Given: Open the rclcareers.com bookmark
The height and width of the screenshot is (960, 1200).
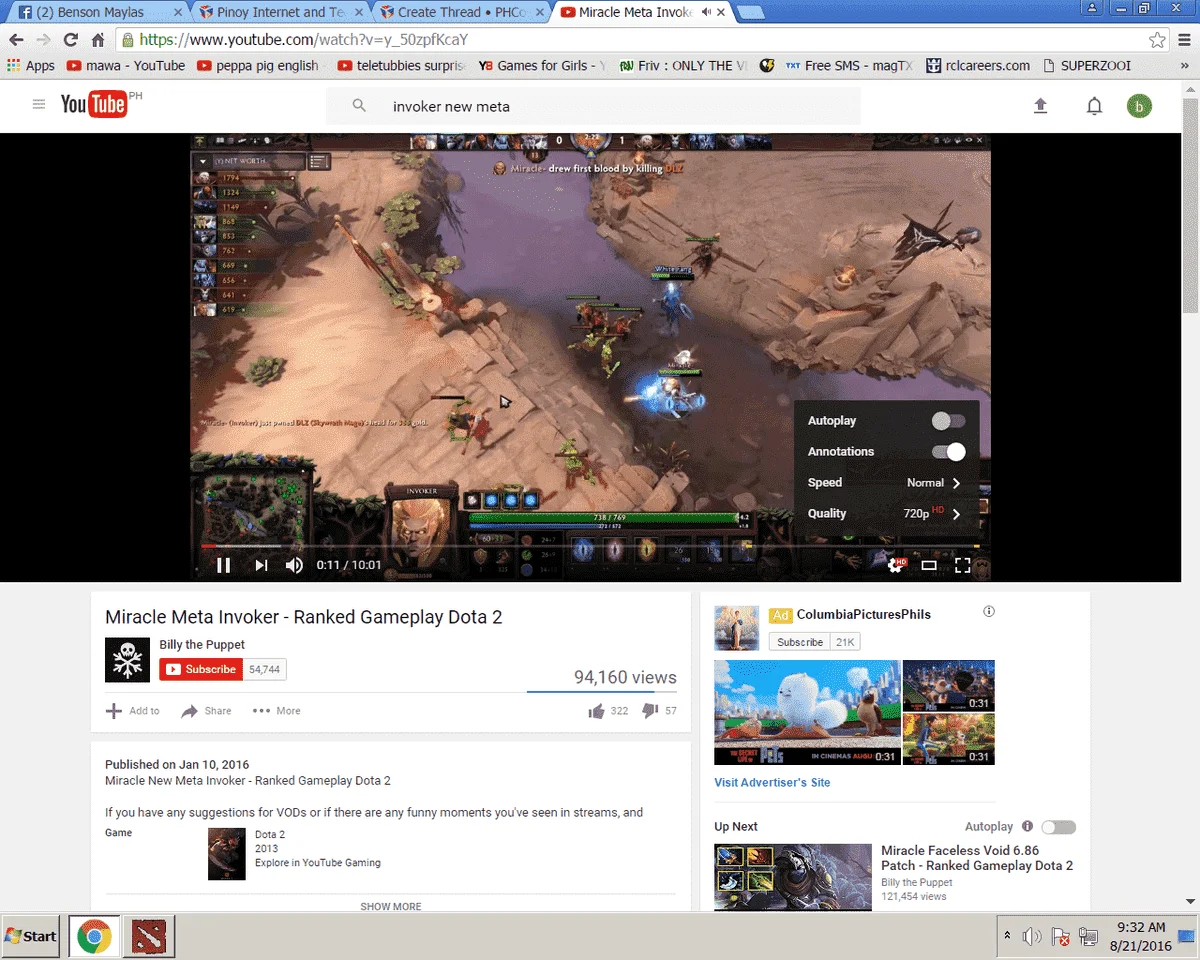Looking at the screenshot, I should point(978,65).
